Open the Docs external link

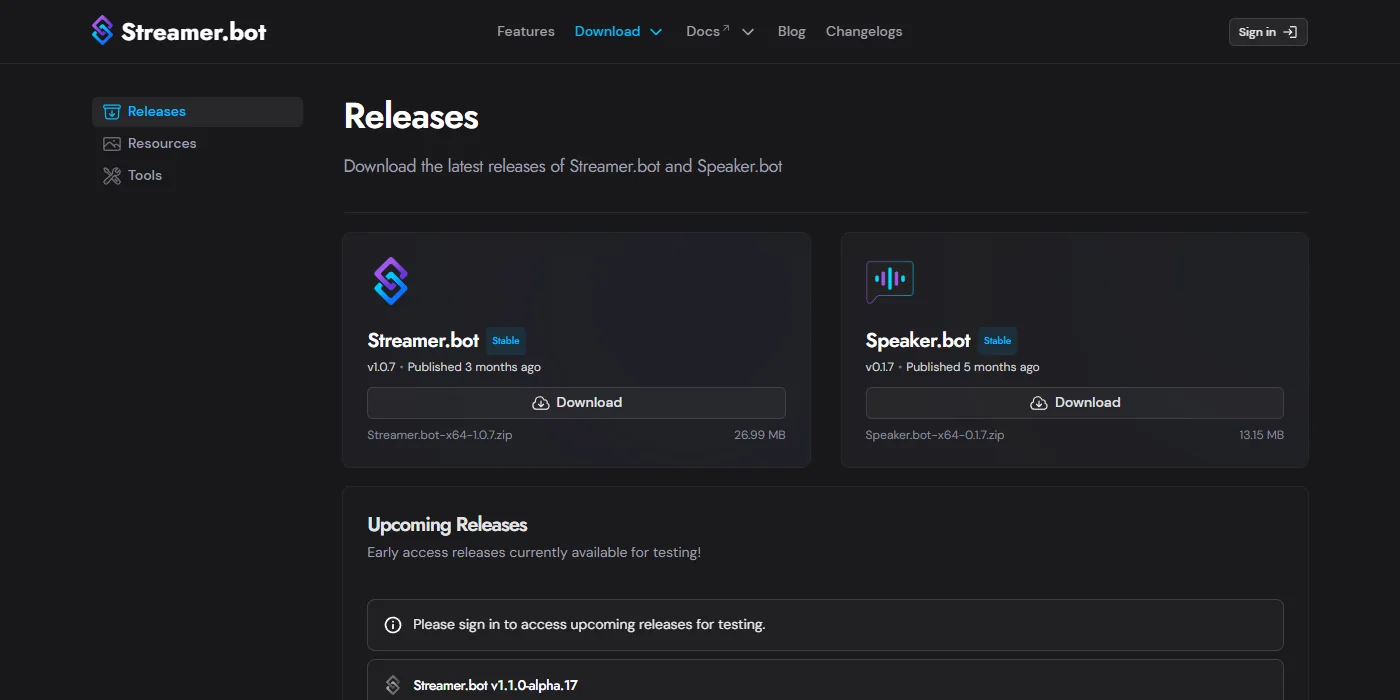(708, 31)
